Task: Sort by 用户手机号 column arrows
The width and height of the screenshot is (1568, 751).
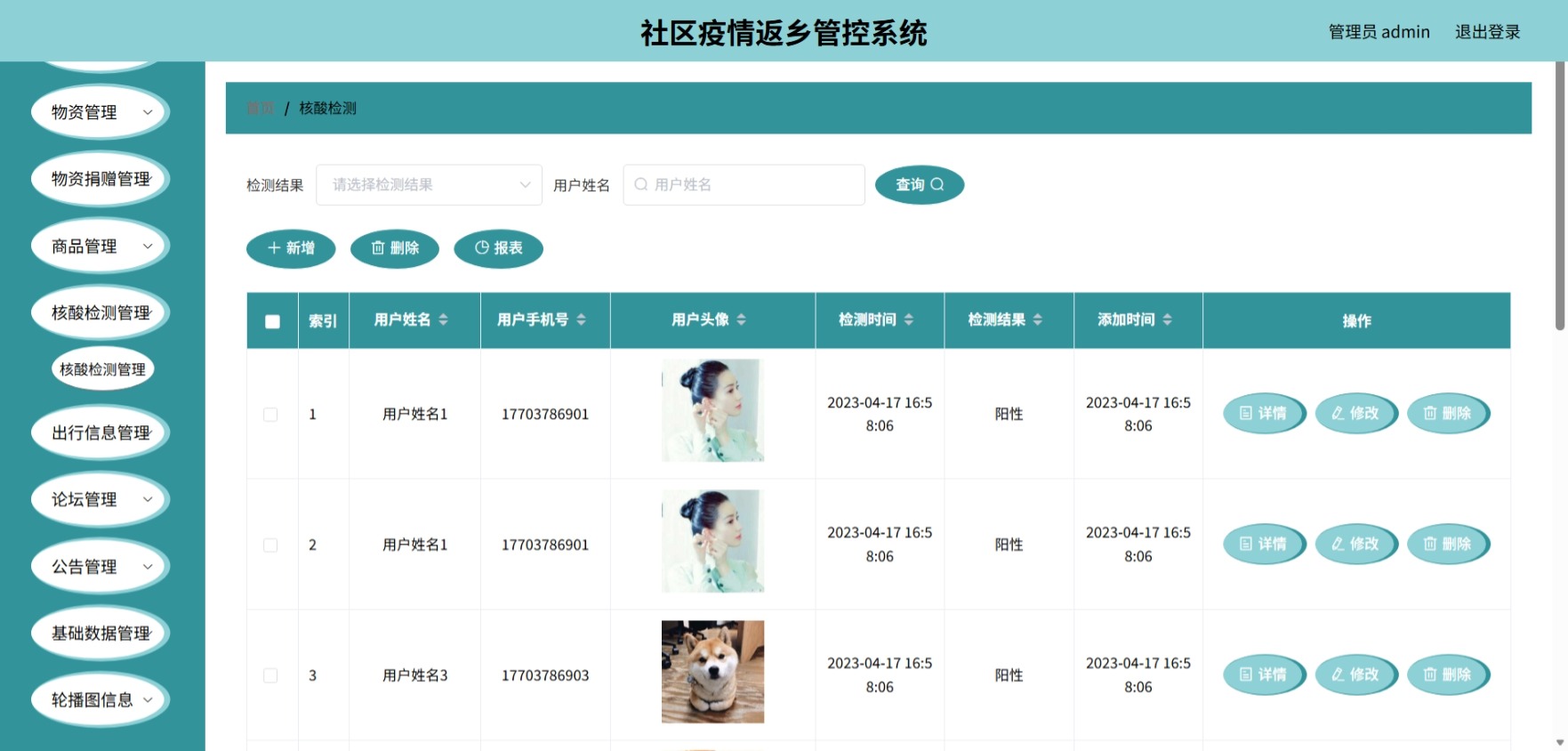Action: tap(581, 319)
